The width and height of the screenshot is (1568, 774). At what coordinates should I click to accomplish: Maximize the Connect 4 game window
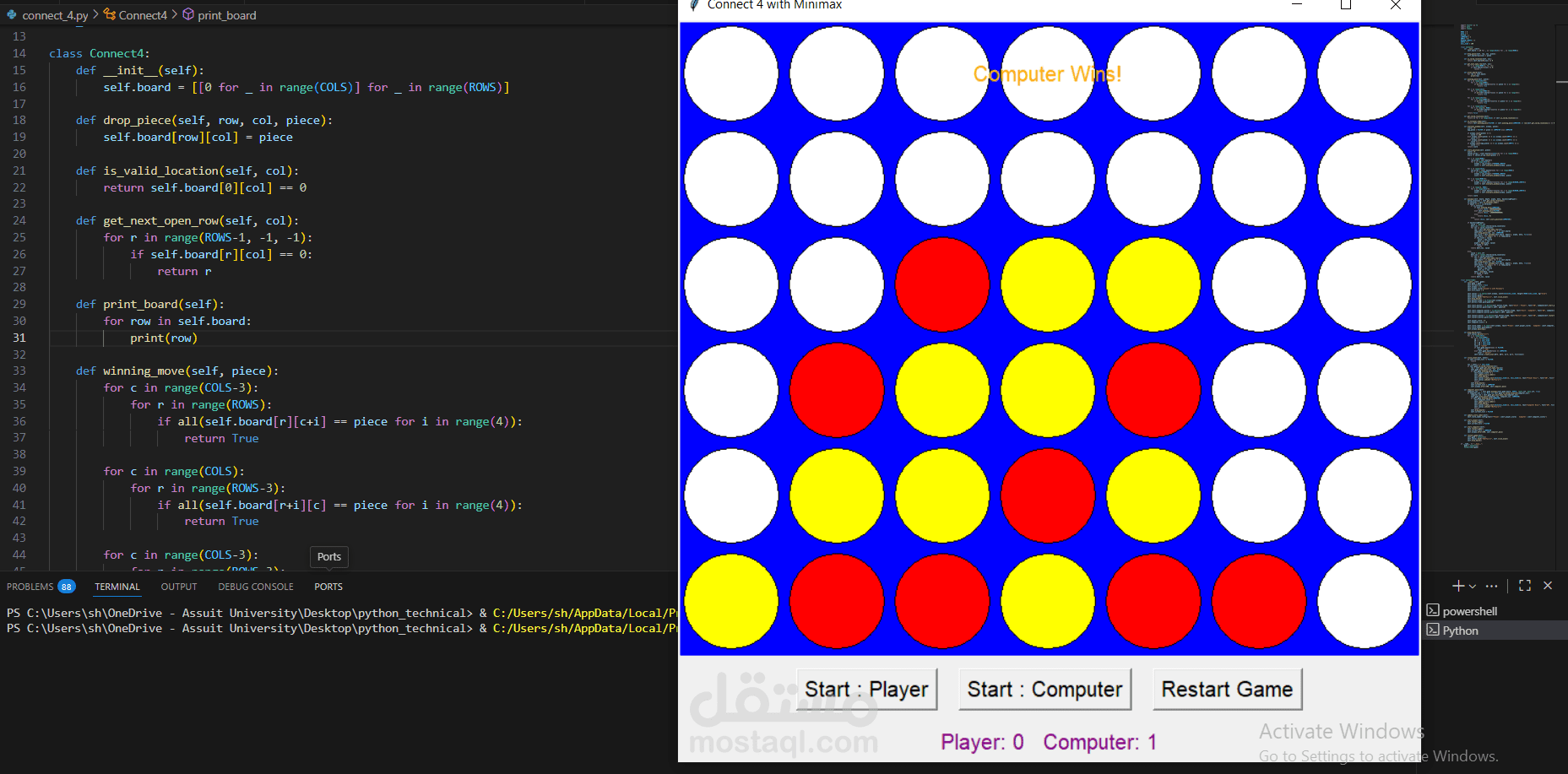(1346, 5)
